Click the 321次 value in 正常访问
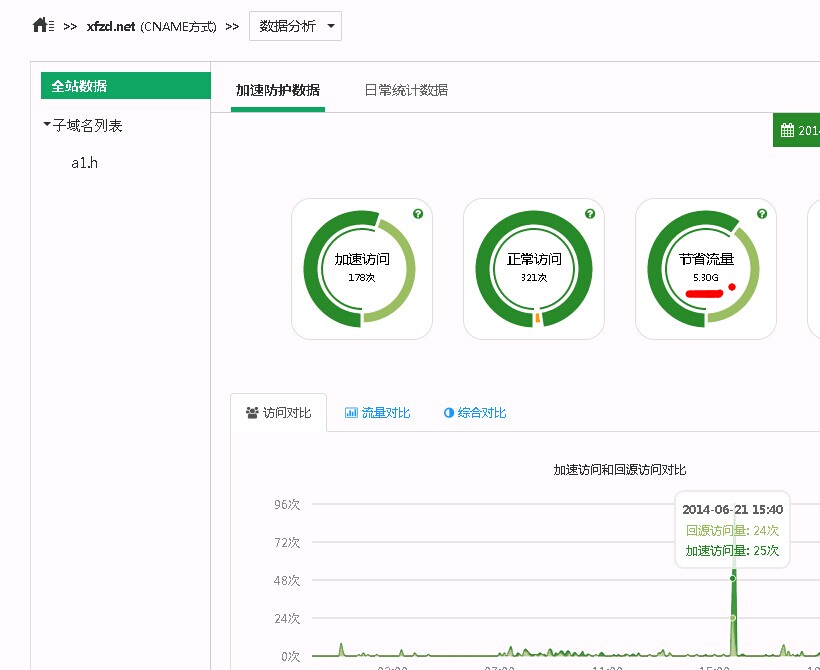The height and width of the screenshot is (670, 820). tap(533, 278)
